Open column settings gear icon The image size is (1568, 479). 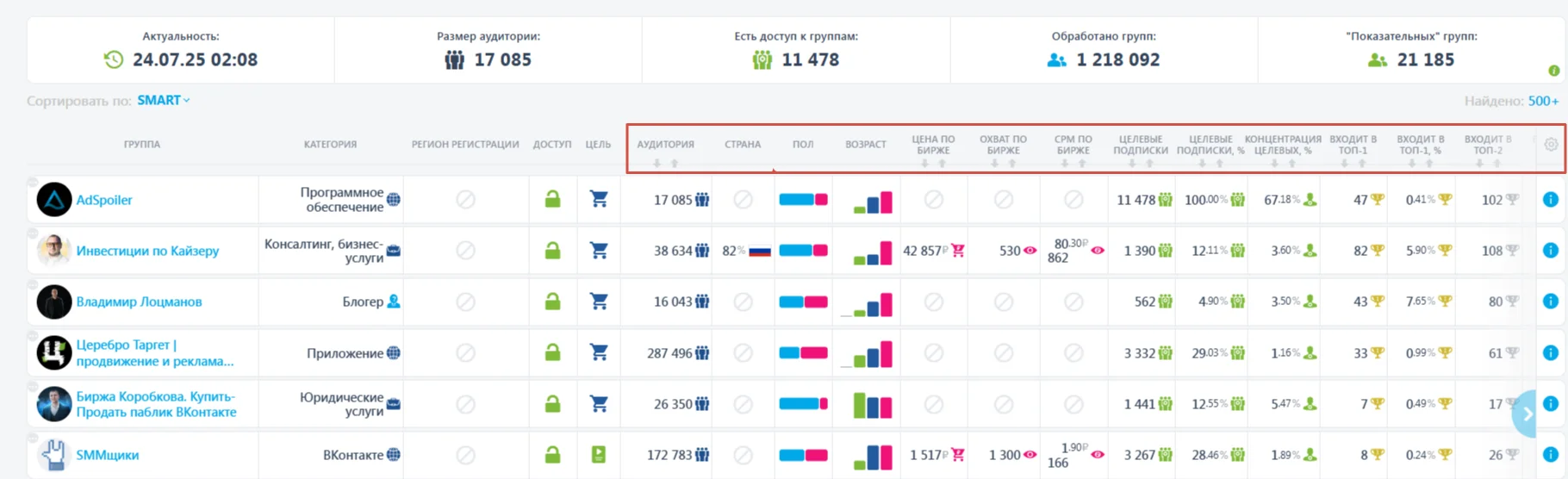1551,145
